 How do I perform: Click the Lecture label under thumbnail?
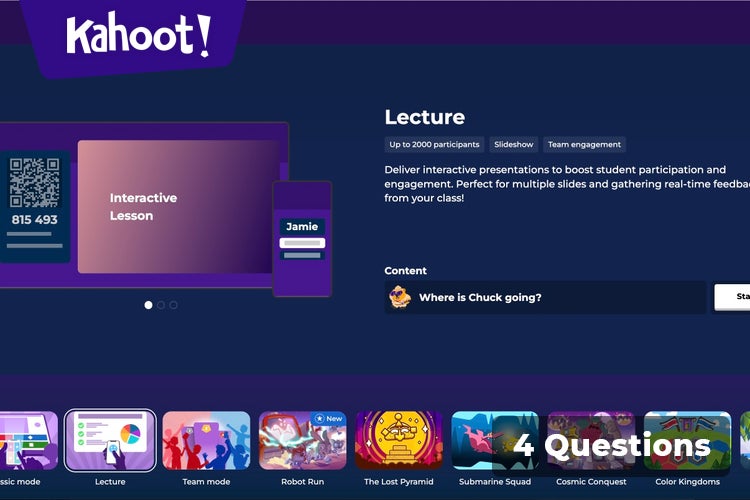click(110, 482)
